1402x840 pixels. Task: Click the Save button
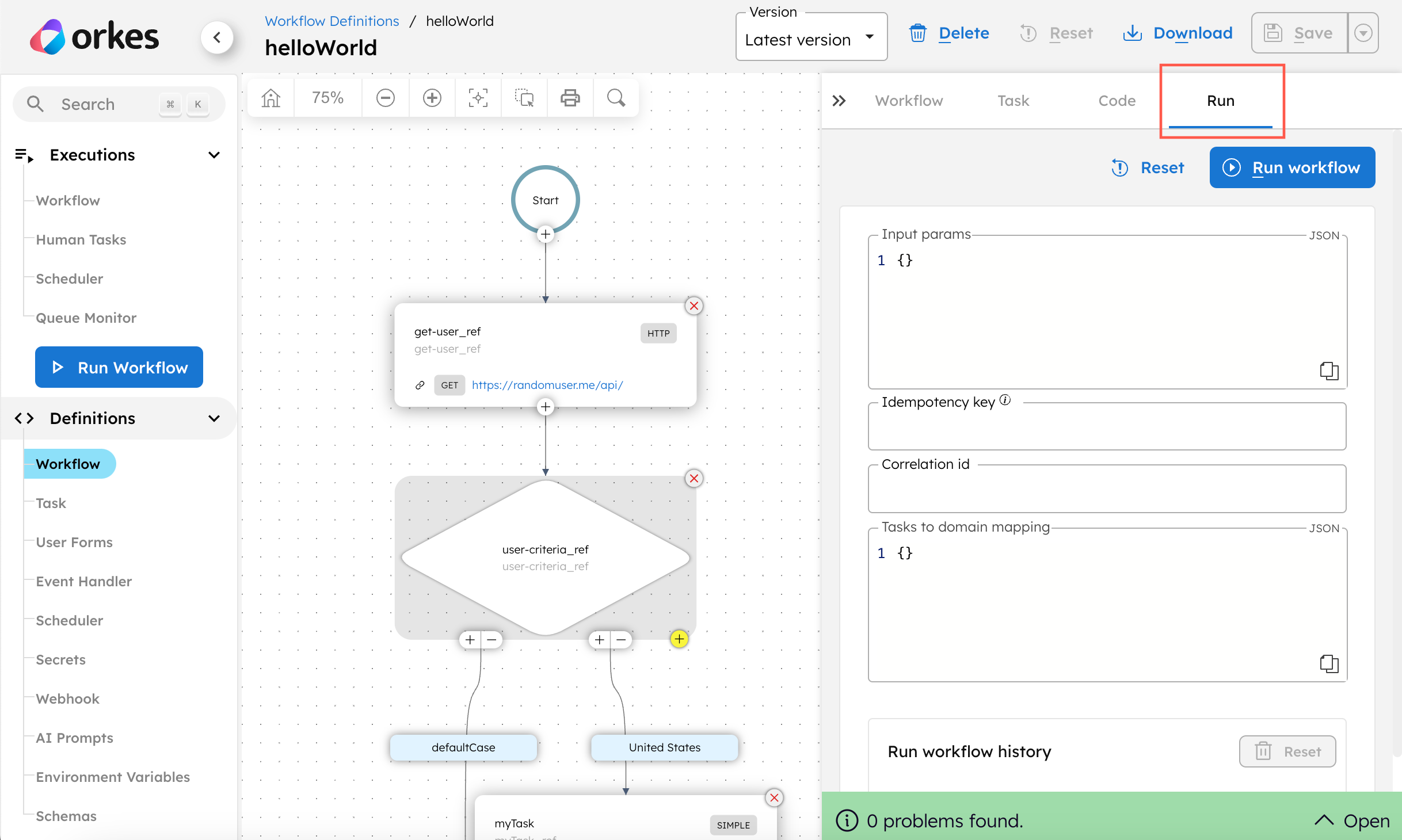coord(1300,33)
